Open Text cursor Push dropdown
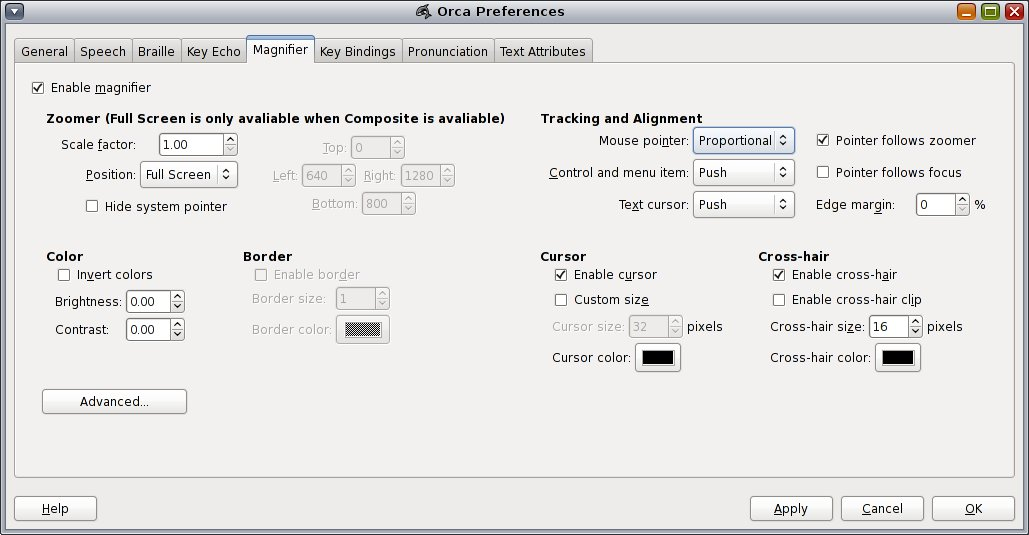 tap(744, 204)
